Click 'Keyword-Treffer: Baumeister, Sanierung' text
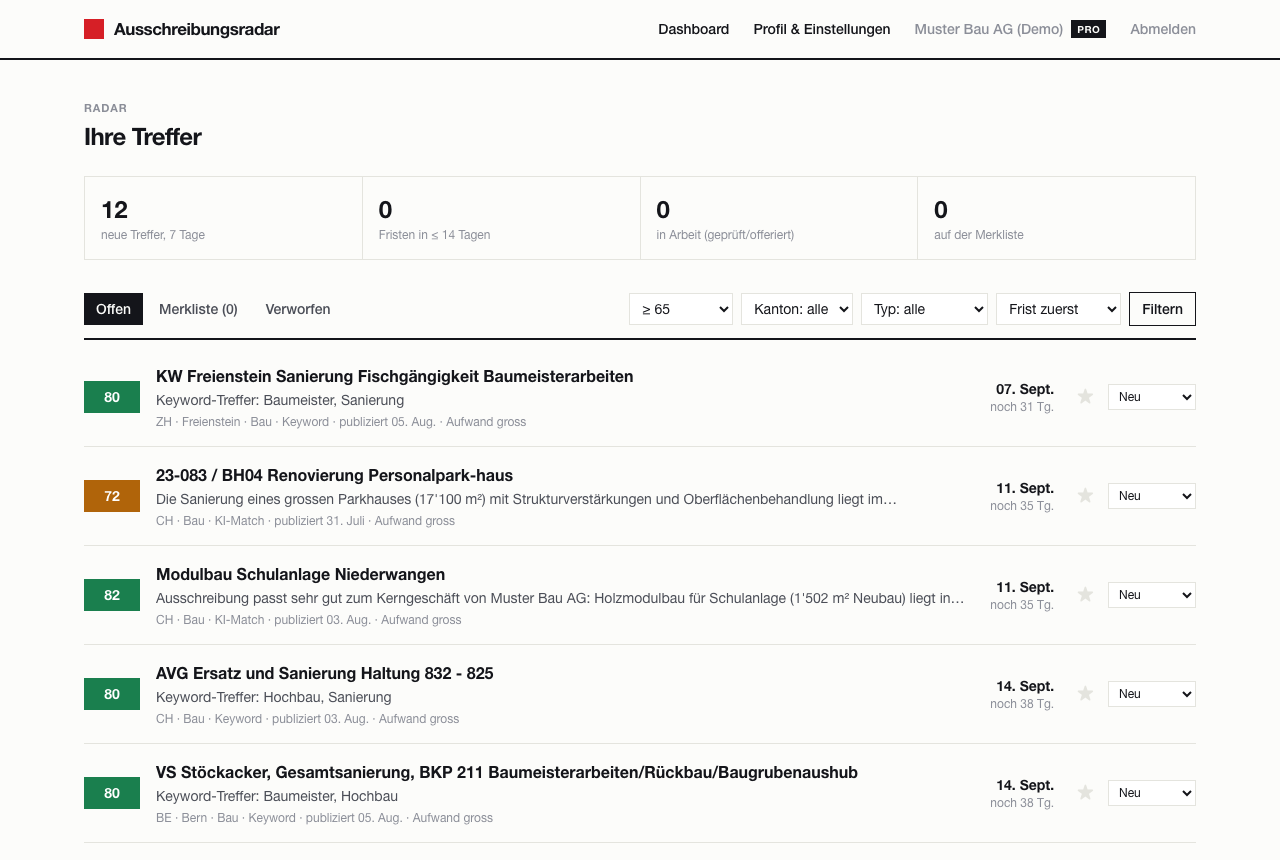1280x860 pixels. 280,400
